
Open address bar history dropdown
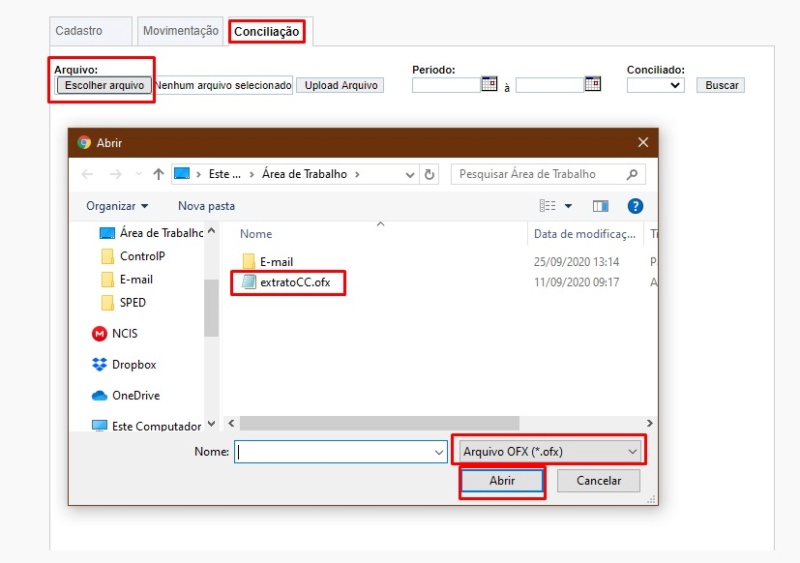(410, 175)
